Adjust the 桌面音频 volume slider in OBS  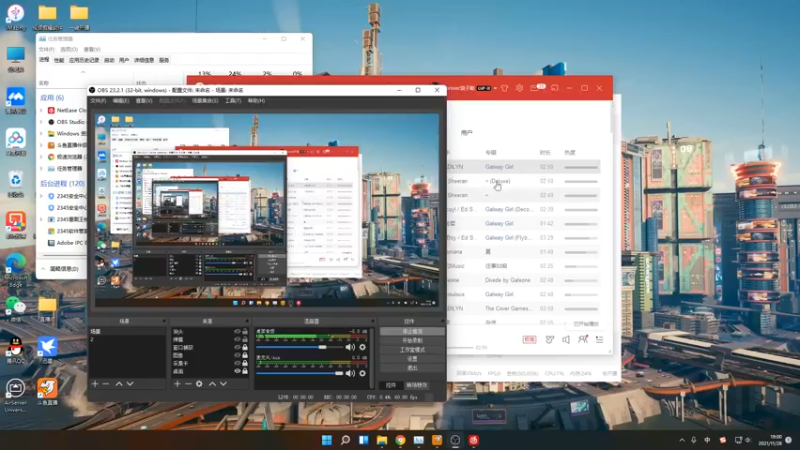point(299,347)
